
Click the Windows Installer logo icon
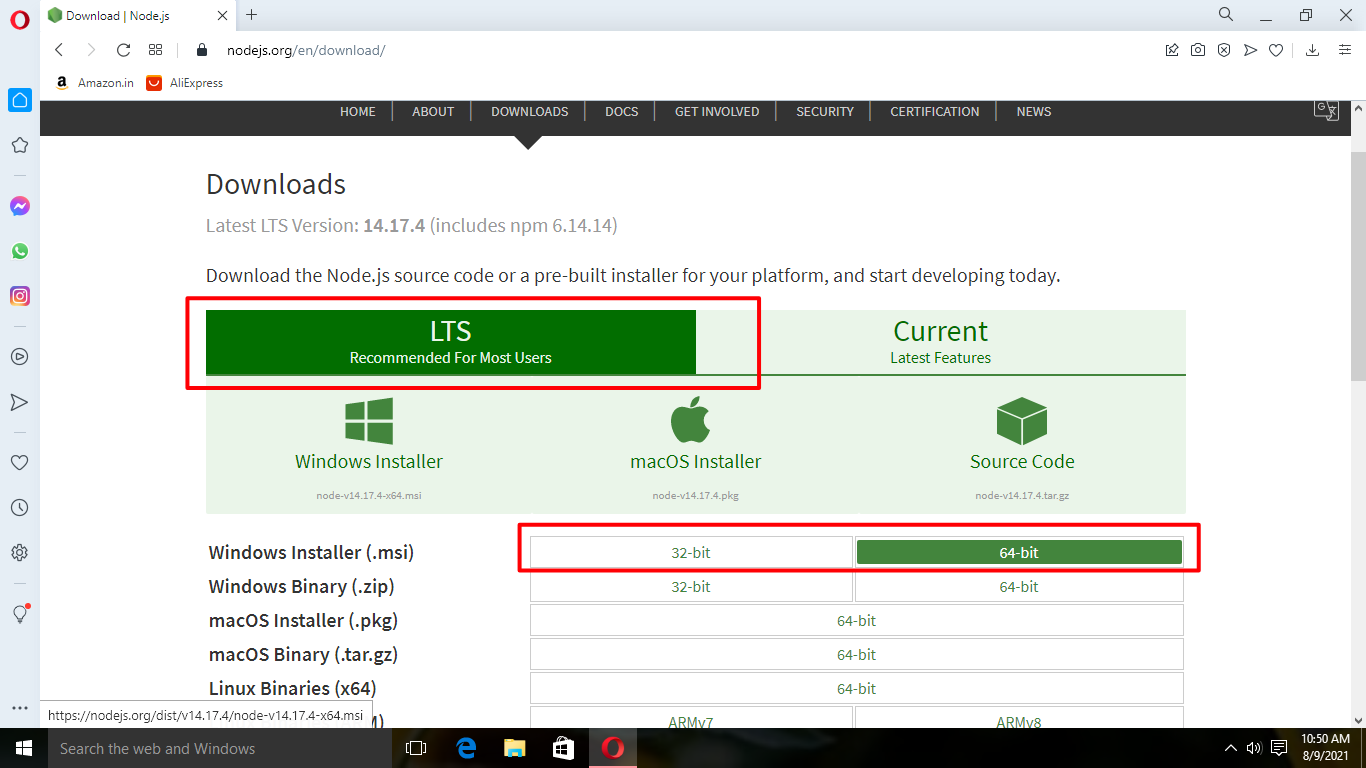(369, 420)
